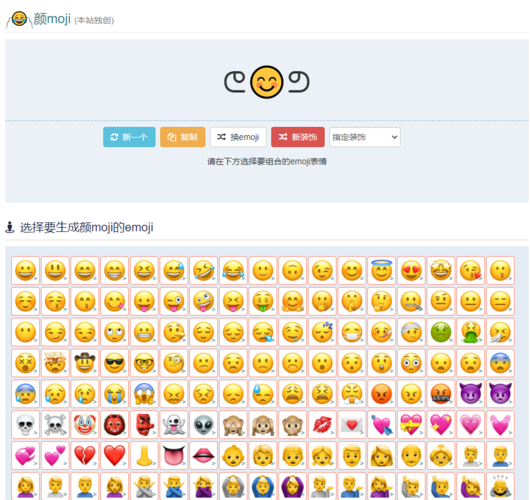The width and height of the screenshot is (530, 500).
Task: Select the love letter envelope emoji
Action: coord(352,425)
